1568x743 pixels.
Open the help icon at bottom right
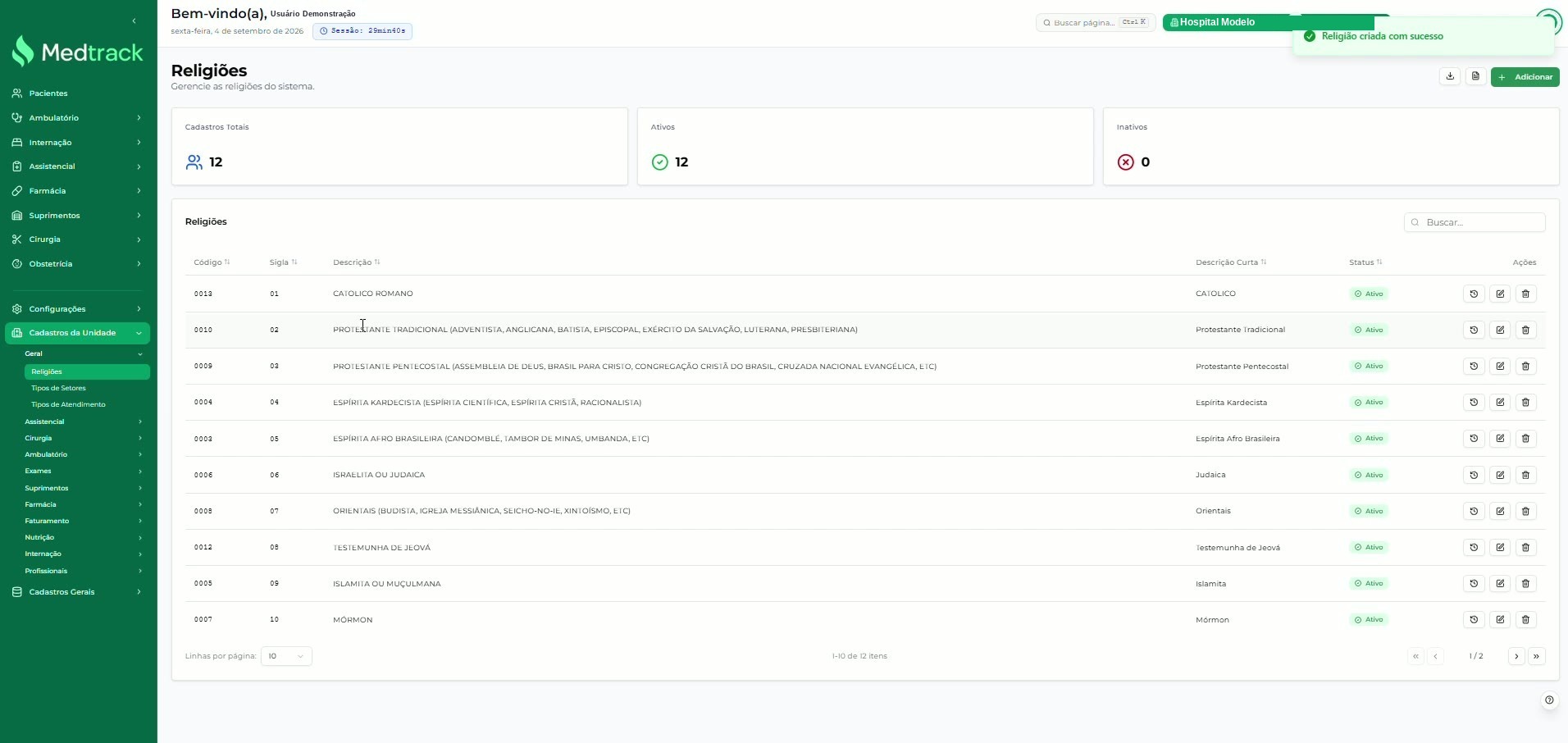point(1549,700)
